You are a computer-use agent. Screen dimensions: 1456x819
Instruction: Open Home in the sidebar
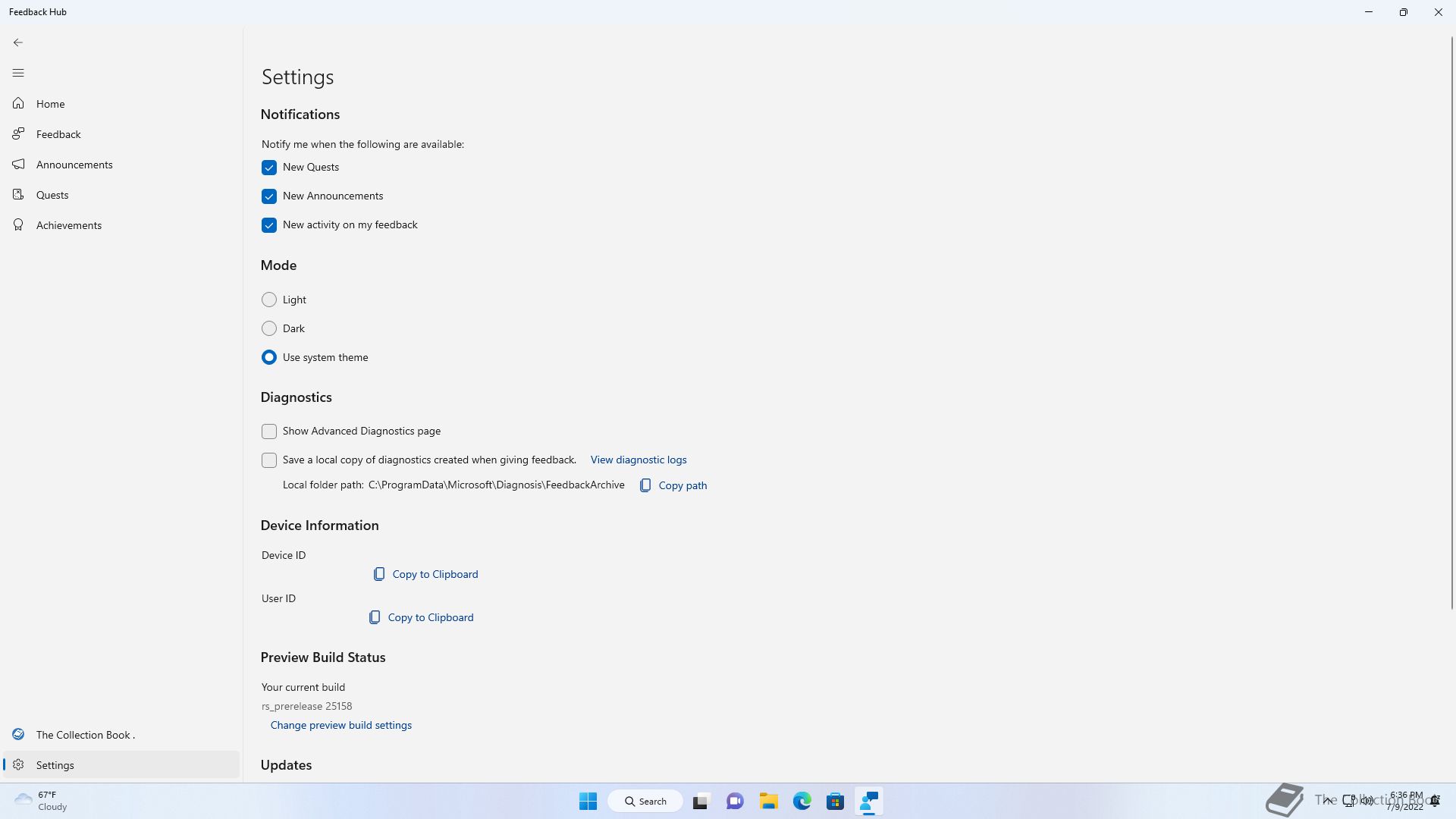tap(121, 104)
